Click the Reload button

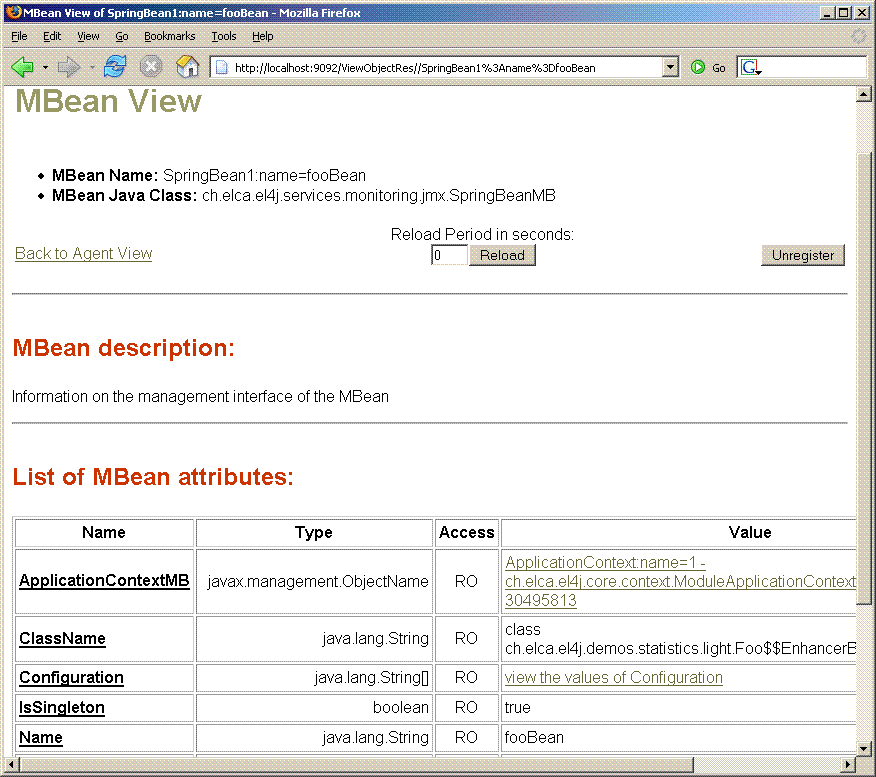tap(502, 255)
